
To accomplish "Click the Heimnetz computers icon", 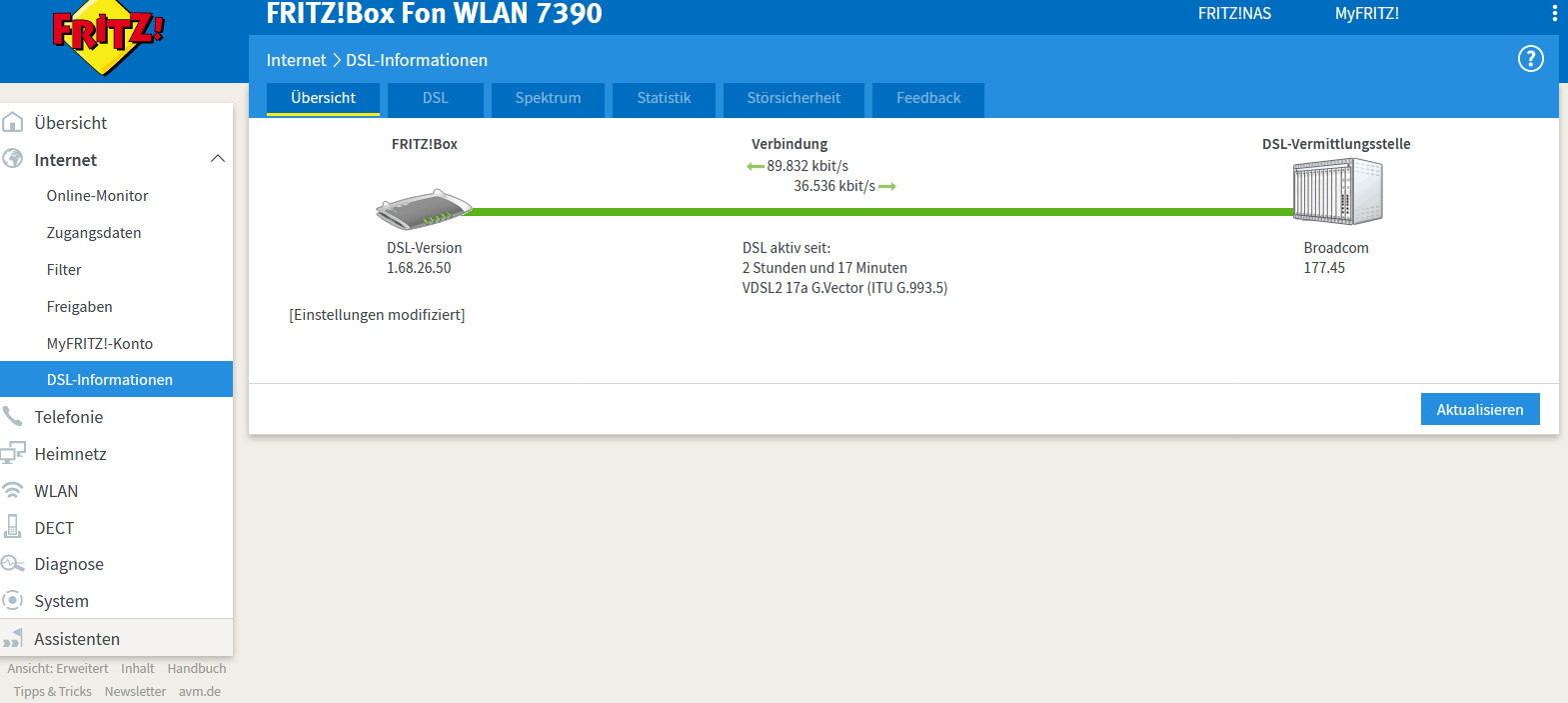I will pos(13,453).
